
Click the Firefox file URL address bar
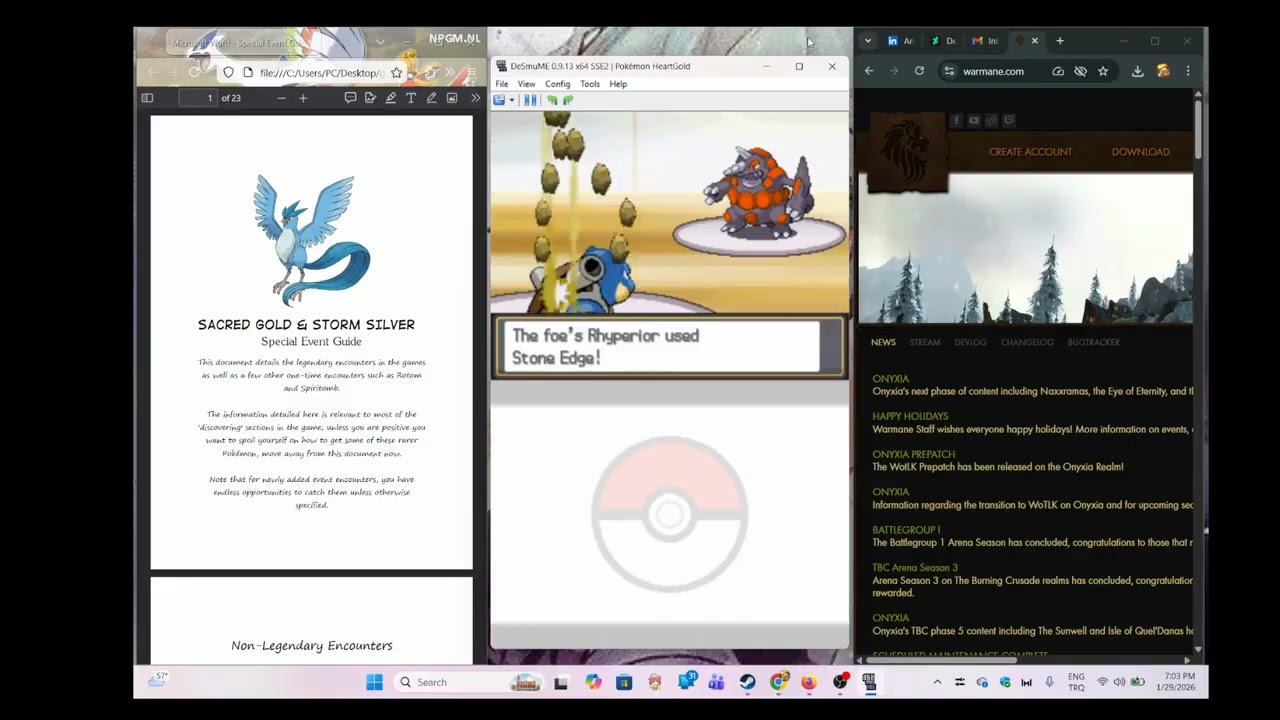pos(320,73)
